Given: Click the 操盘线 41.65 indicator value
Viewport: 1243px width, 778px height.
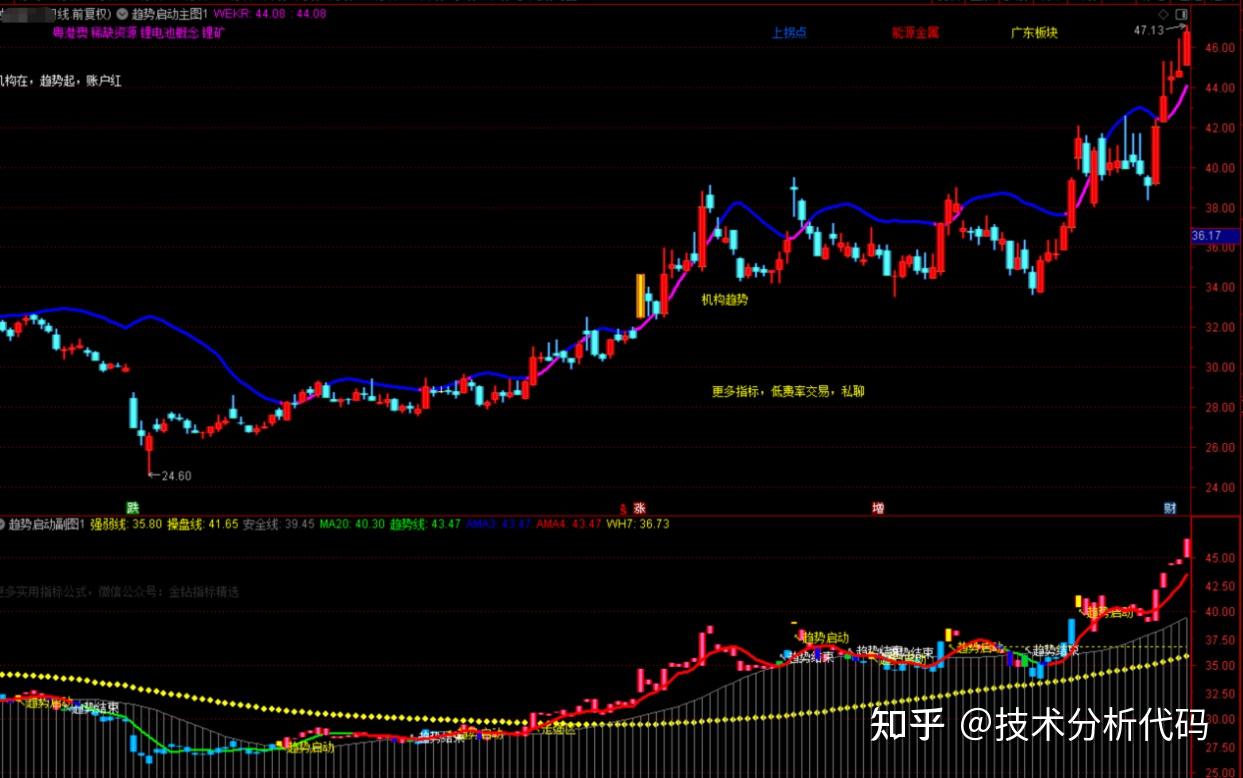Looking at the screenshot, I should [x=203, y=524].
